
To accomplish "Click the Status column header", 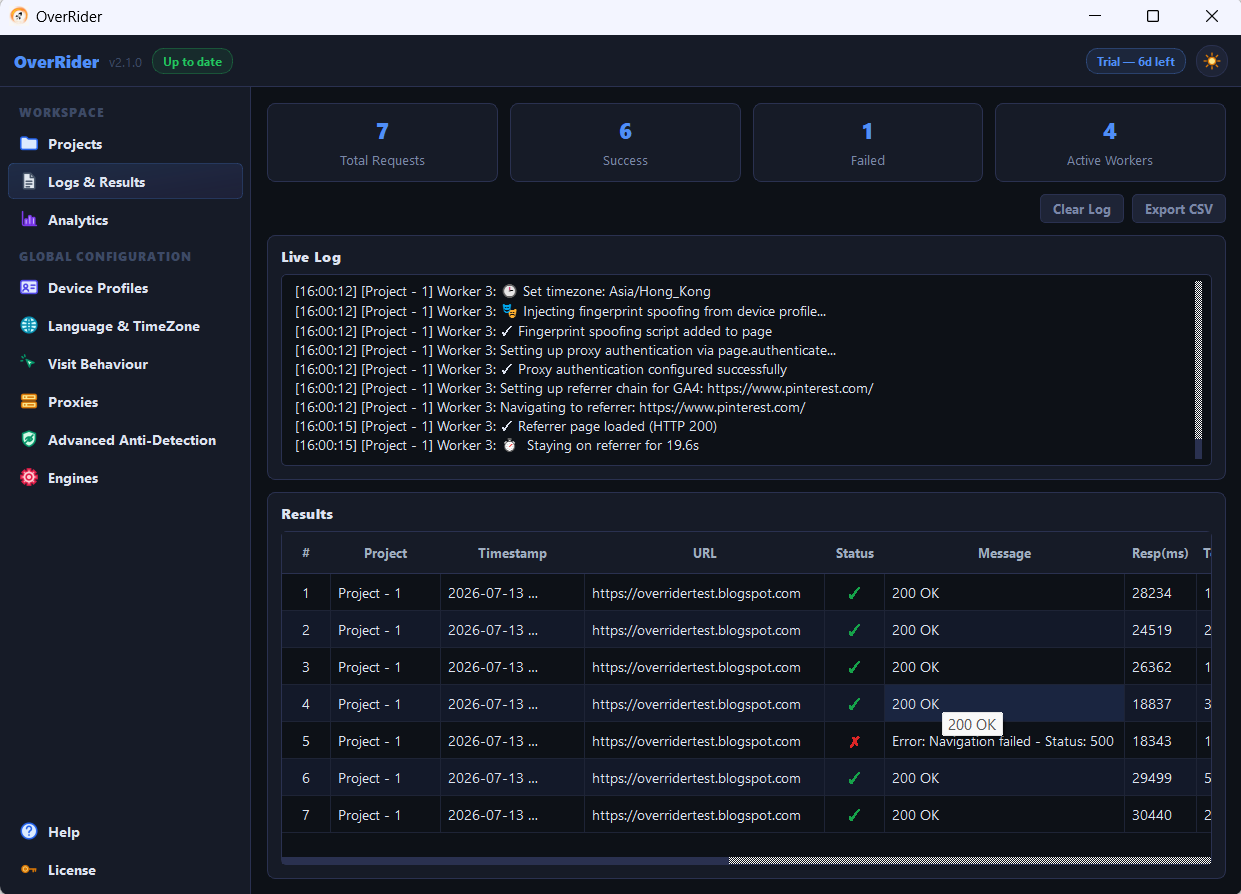I will click(854, 553).
